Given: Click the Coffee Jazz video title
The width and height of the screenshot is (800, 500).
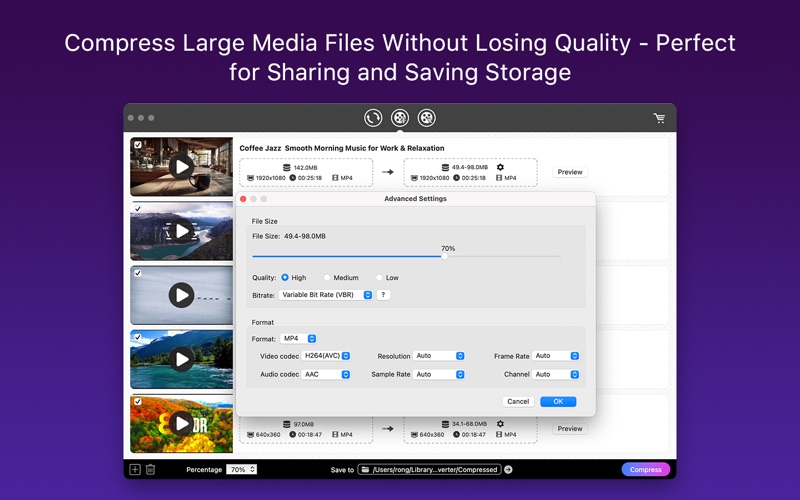Looking at the screenshot, I should point(342,148).
